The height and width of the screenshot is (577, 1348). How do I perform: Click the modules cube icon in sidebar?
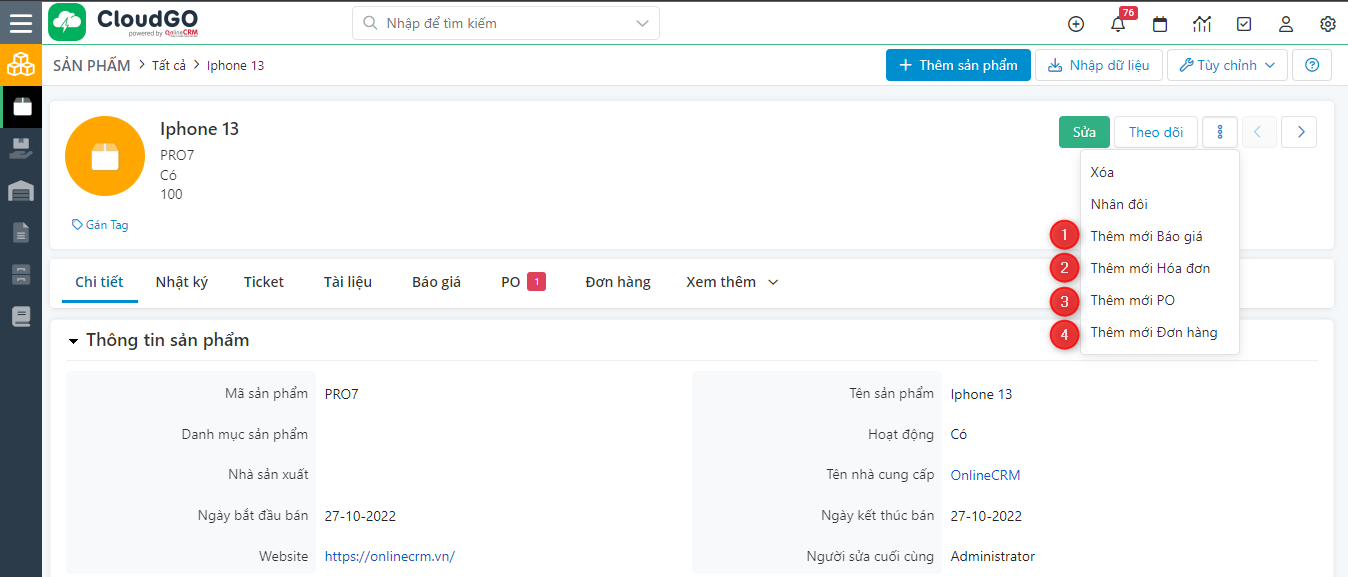(20, 64)
